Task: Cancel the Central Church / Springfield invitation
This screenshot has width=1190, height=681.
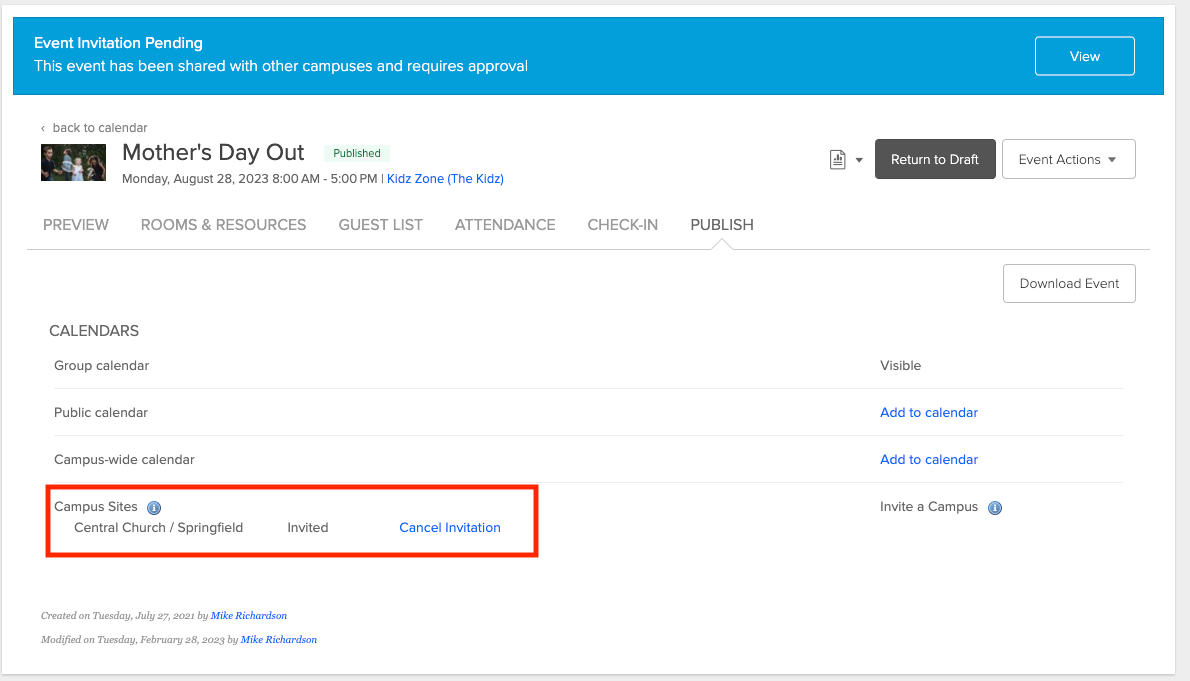Action: [449, 527]
